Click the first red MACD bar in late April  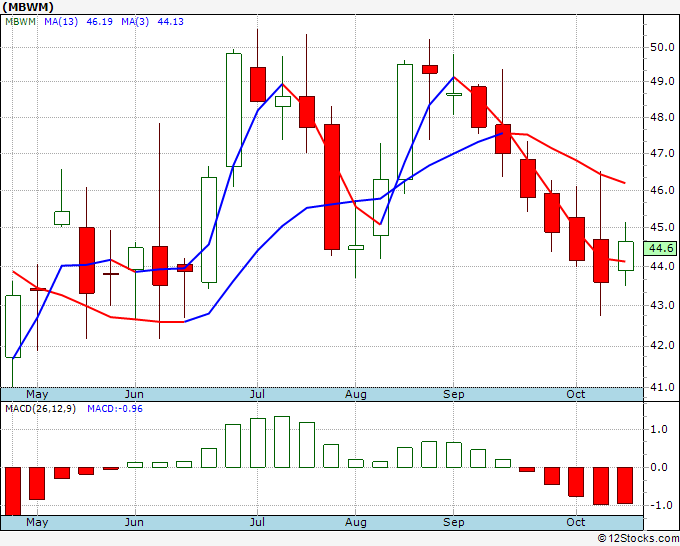coord(13,491)
